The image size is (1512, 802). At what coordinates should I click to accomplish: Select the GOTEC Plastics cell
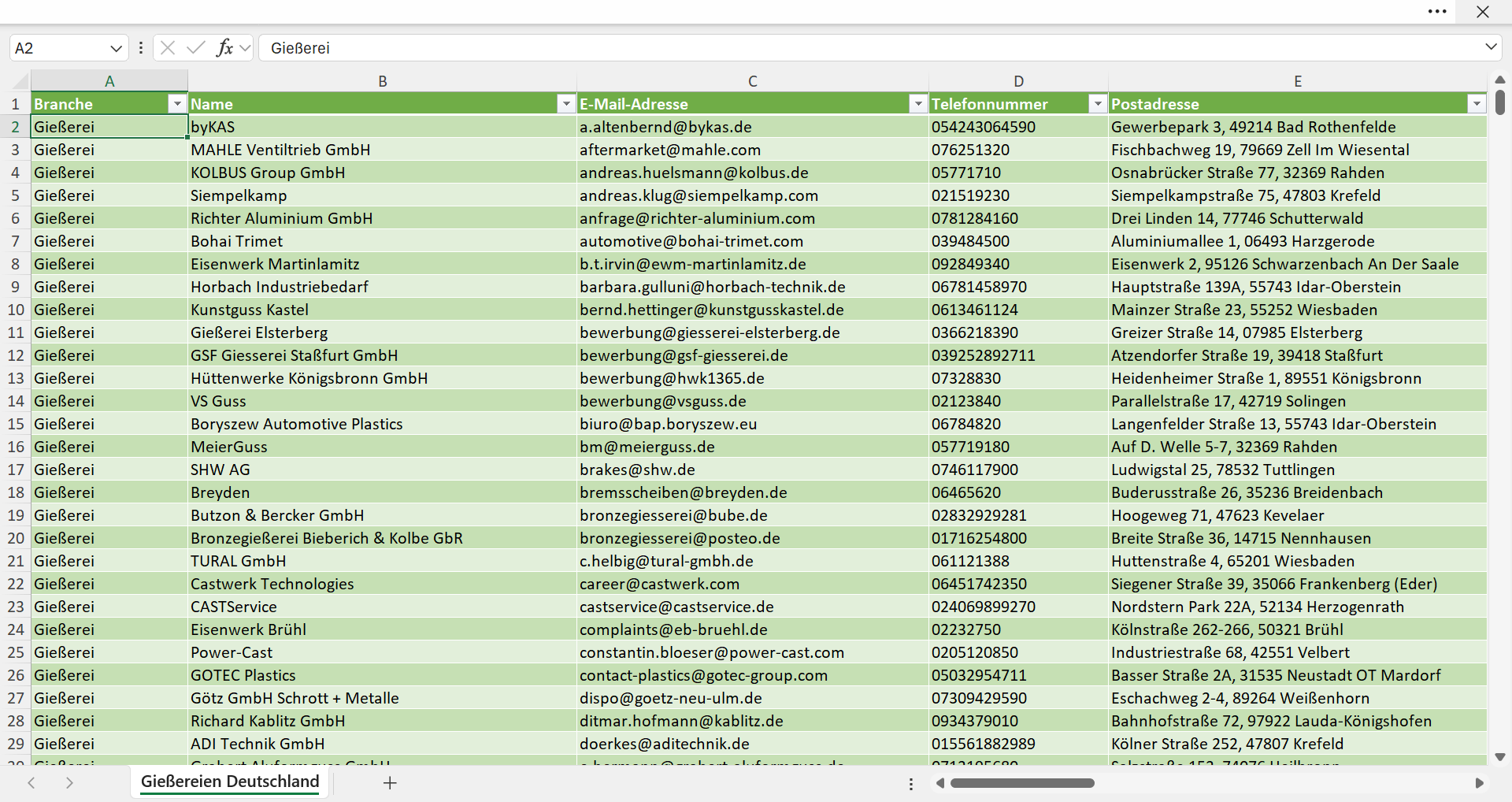382,675
